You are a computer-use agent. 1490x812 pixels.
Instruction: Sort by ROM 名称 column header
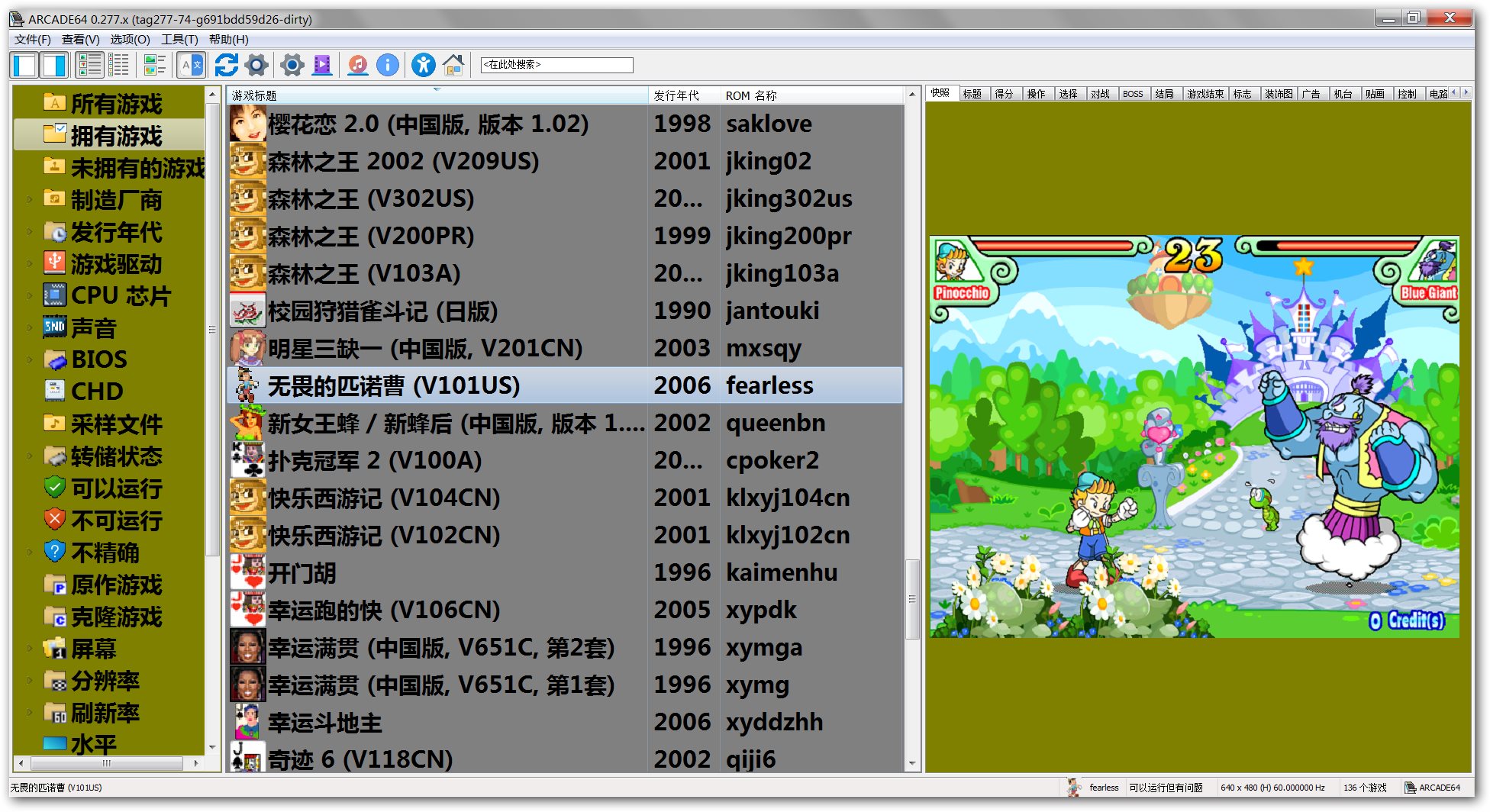click(811, 95)
